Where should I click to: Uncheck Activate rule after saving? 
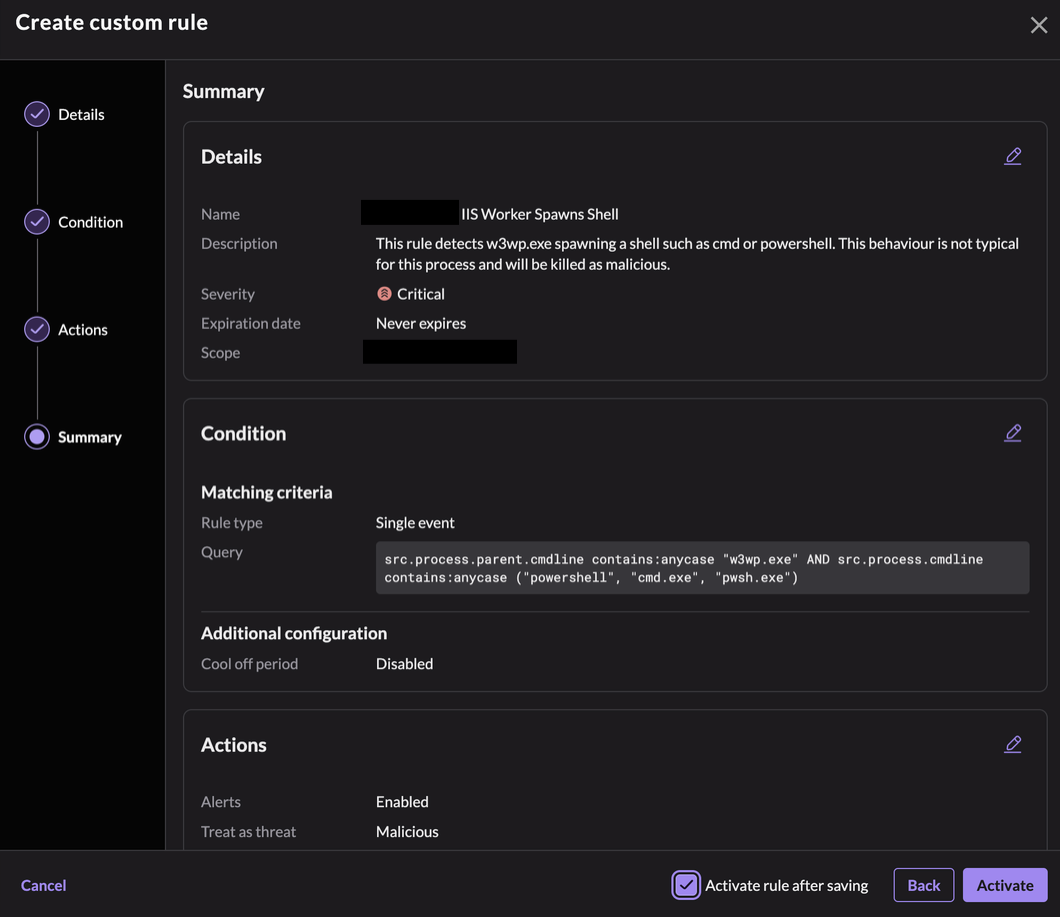click(x=686, y=885)
